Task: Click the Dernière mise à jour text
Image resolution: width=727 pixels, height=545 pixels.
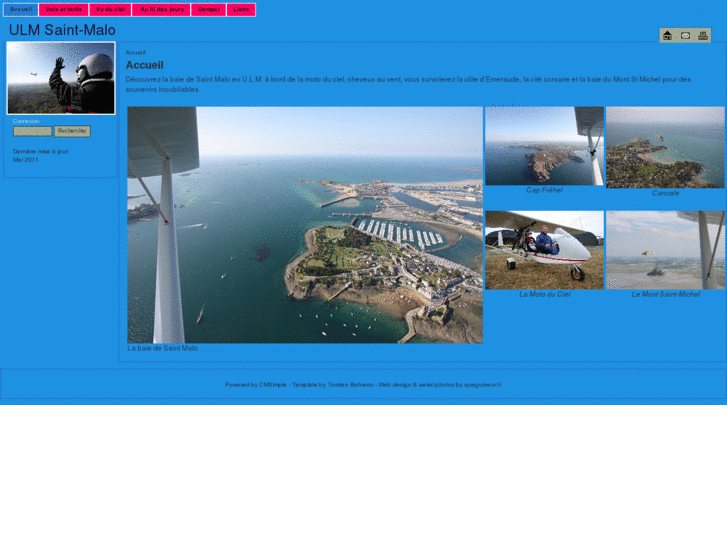Action: pos(41,152)
